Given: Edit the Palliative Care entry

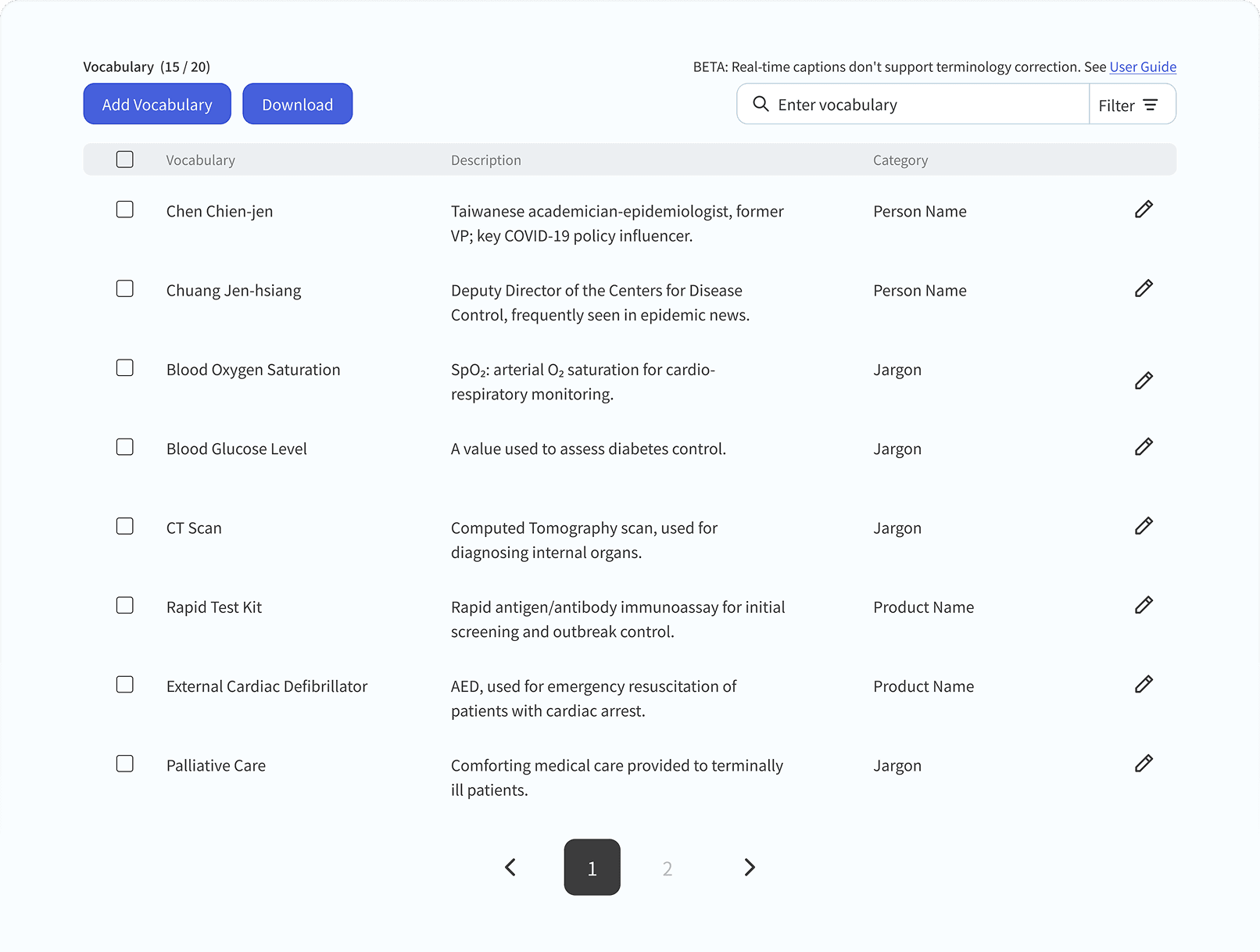Looking at the screenshot, I should (x=1144, y=764).
